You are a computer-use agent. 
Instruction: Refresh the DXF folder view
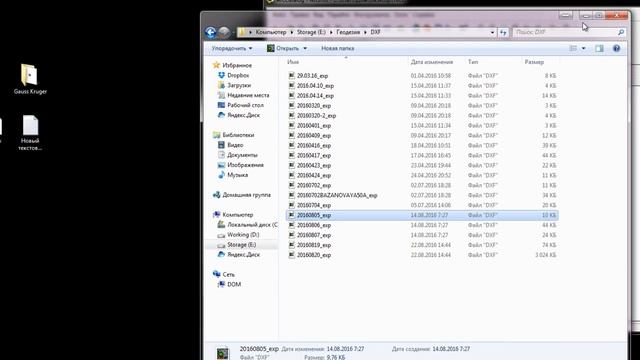[503, 32]
